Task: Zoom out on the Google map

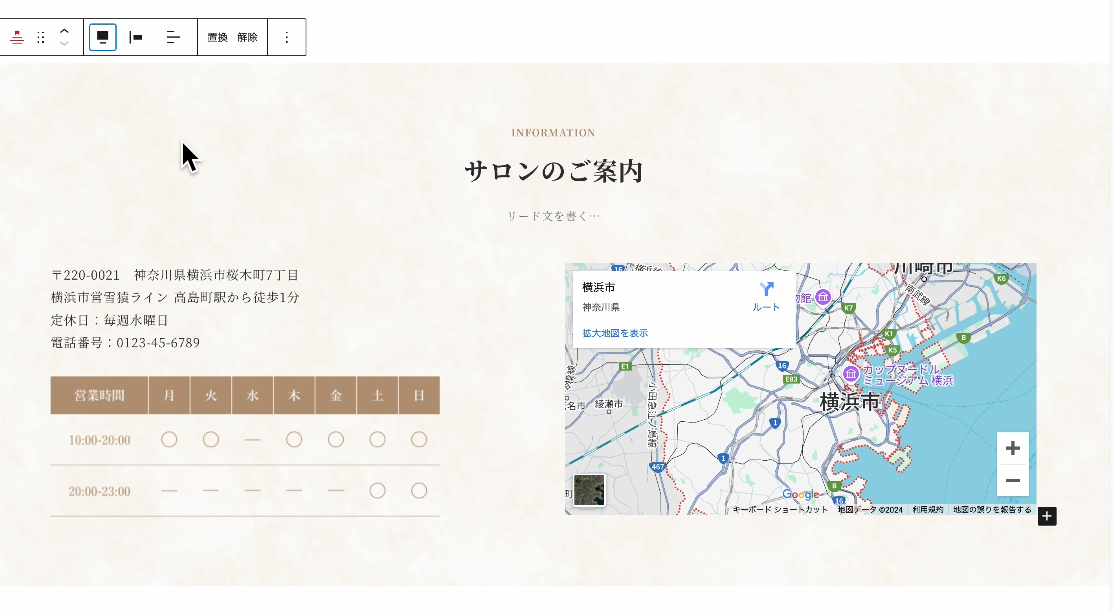Action: [x=1012, y=481]
